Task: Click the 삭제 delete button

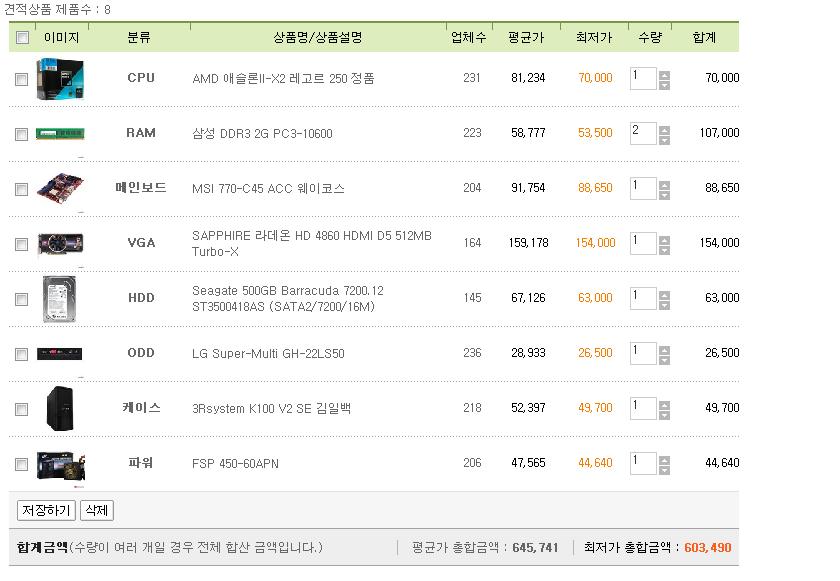Action: (x=97, y=510)
